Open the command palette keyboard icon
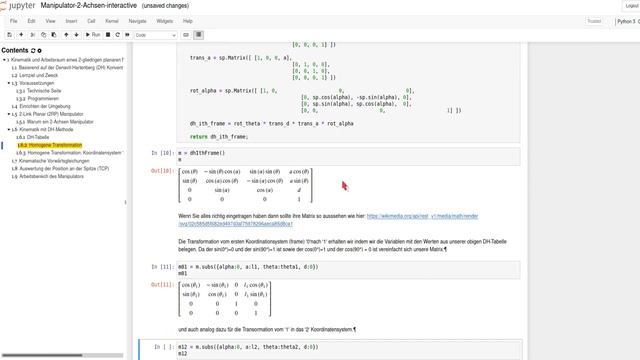The width and height of the screenshot is (640, 360). [x=186, y=35]
